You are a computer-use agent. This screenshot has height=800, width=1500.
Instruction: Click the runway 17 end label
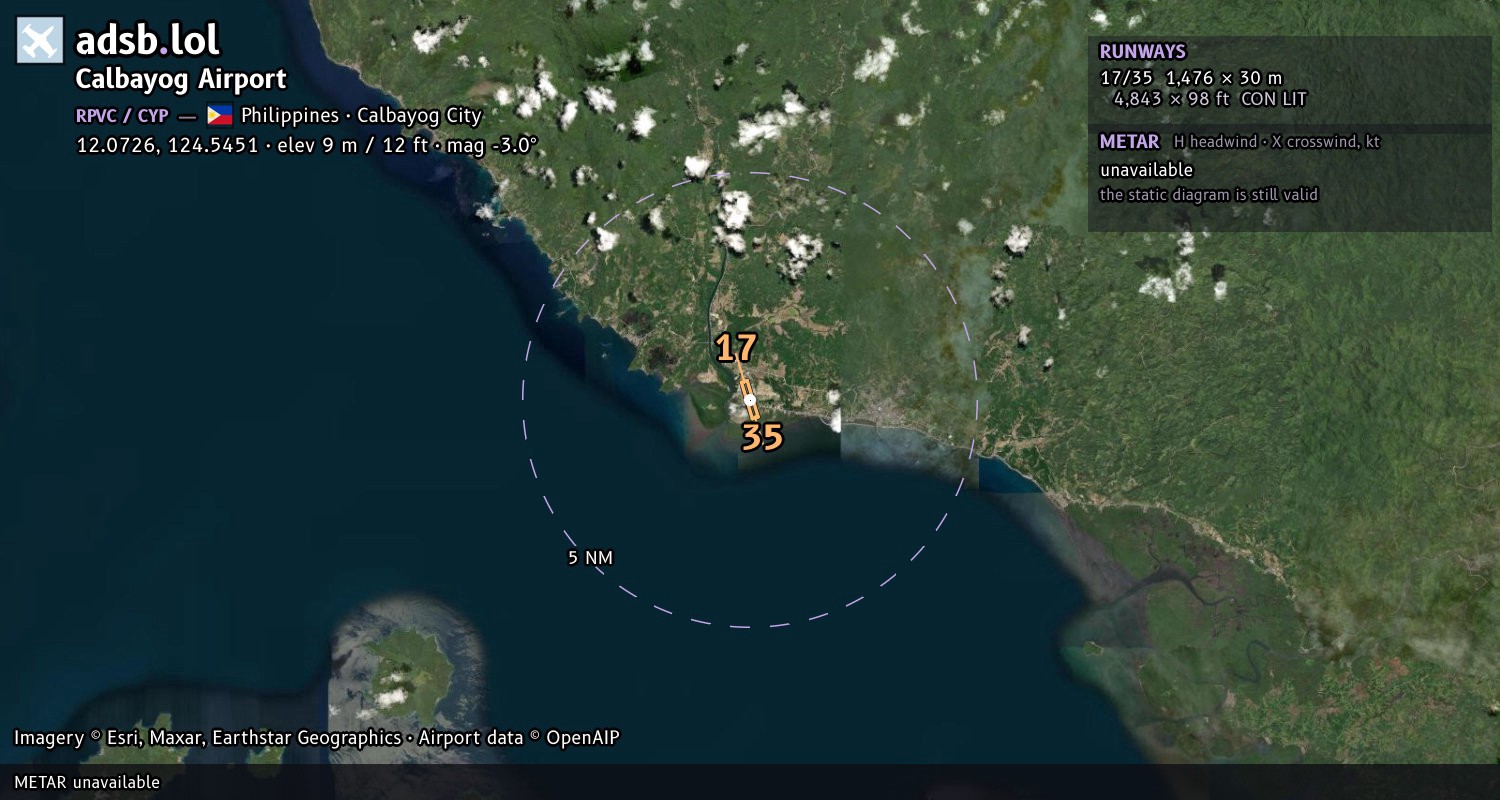736,348
